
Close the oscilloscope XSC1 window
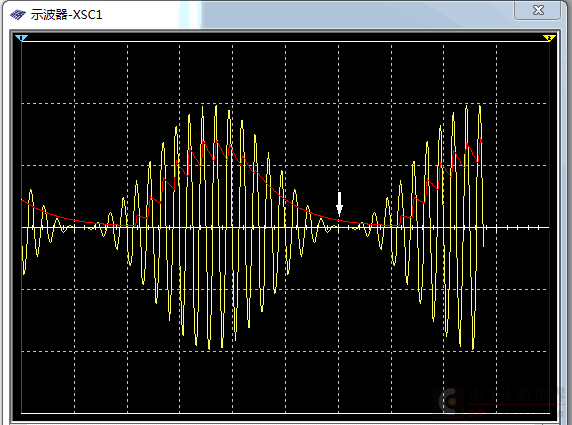click(x=538, y=10)
